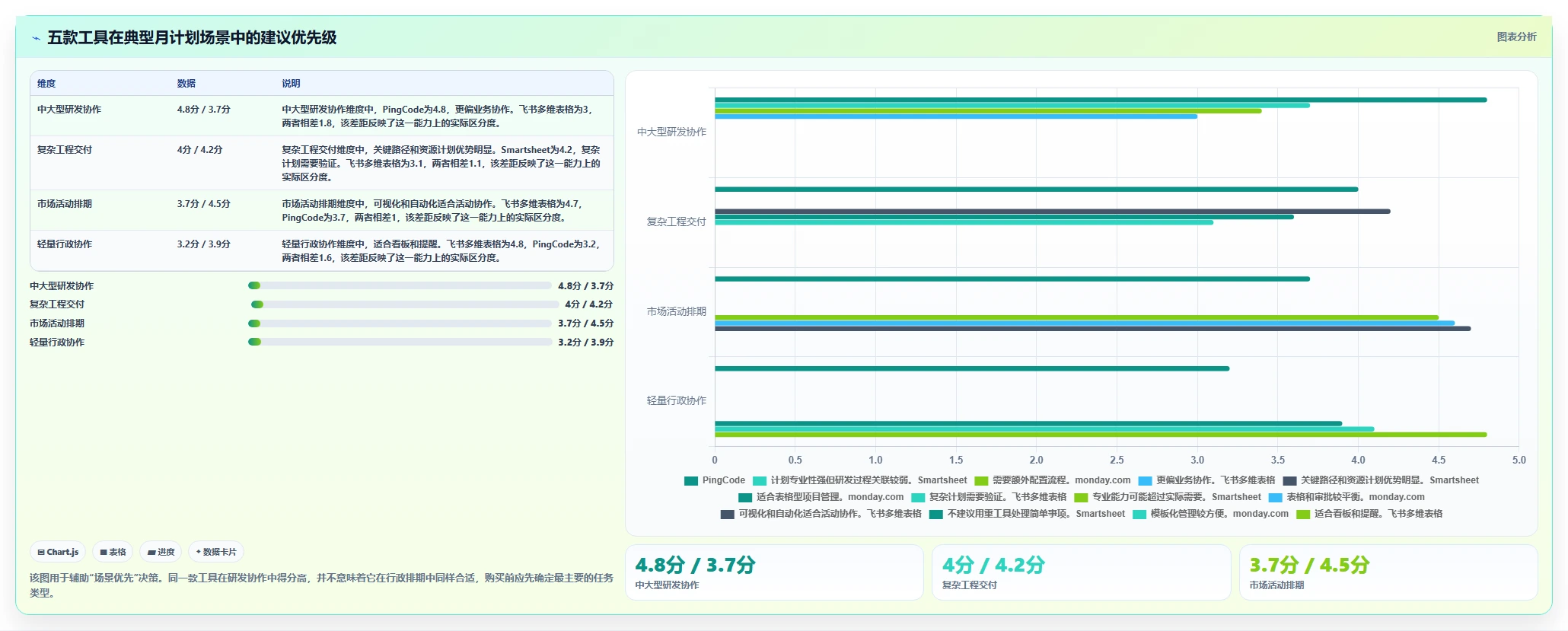The image size is (1568, 631).
Task: Click table value 3.2分 / 3.9分
Action: click(204, 244)
